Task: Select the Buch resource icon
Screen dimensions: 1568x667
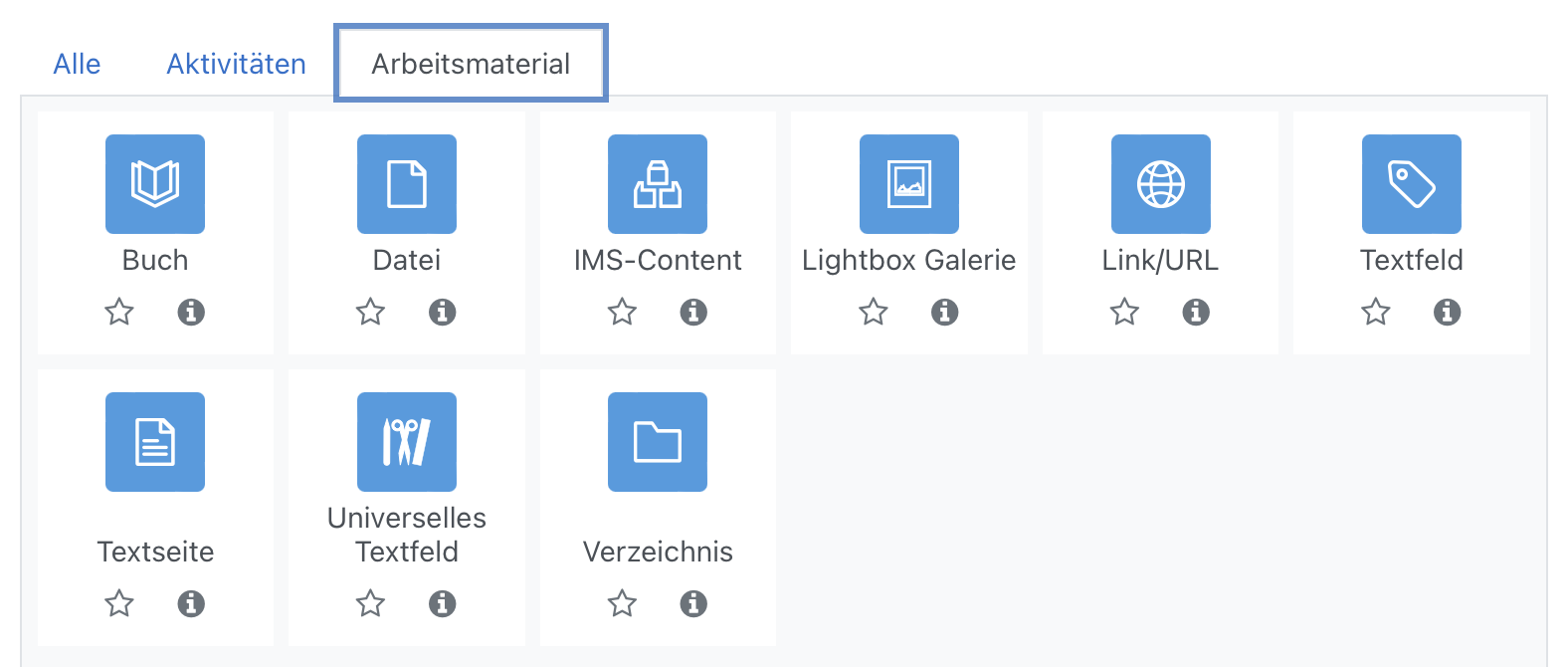Action: point(154,183)
